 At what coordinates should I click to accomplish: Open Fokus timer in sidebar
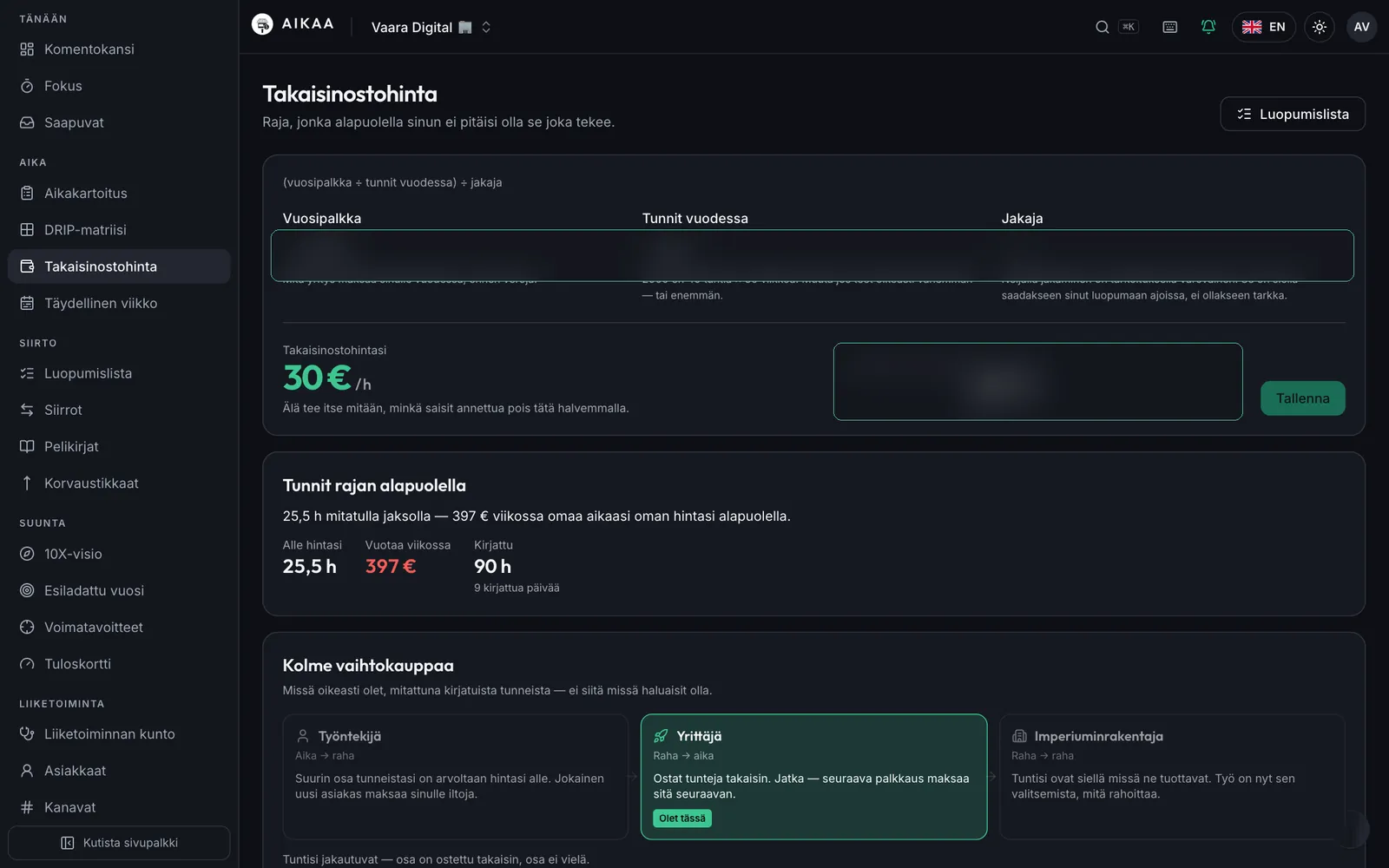tap(119, 86)
